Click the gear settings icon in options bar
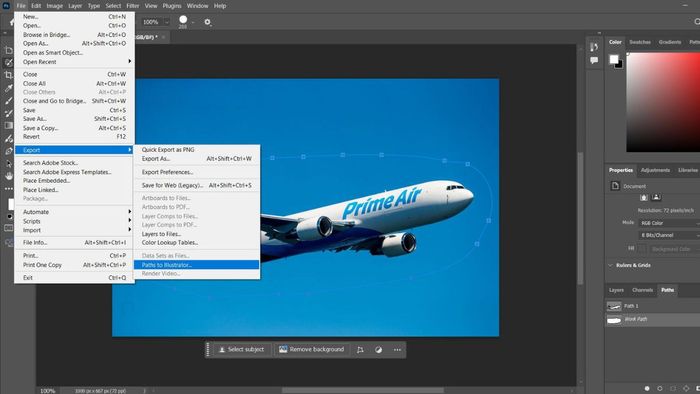 207,21
